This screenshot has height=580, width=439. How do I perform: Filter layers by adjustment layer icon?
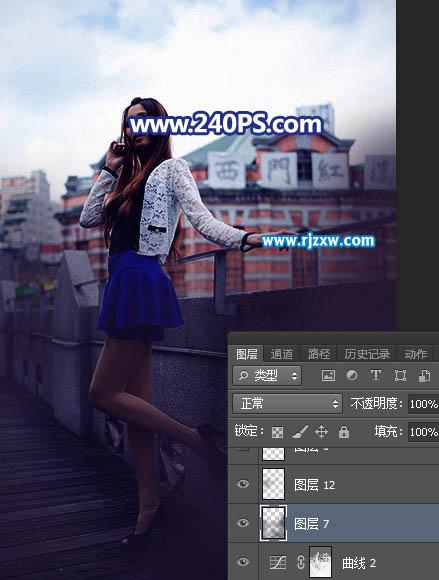point(352,376)
